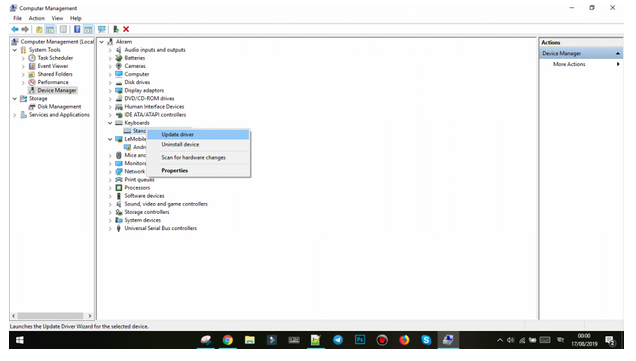
Task: Open Event Viewer in the left tree
Action: 53,66
